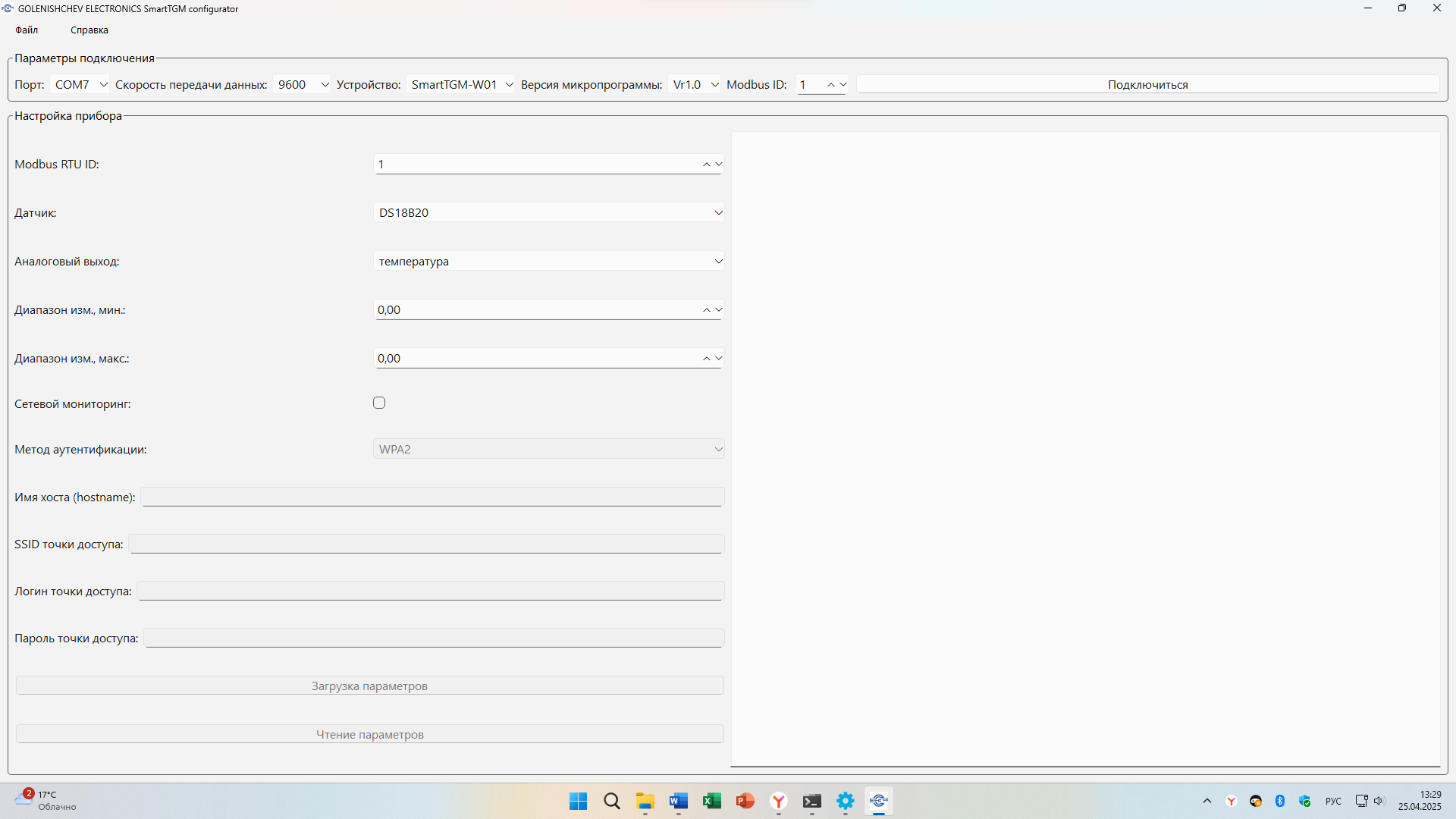Screen dimensions: 1456x819
Task: Expand the baud rate 9600 dropdown
Action: pos(303,85)
